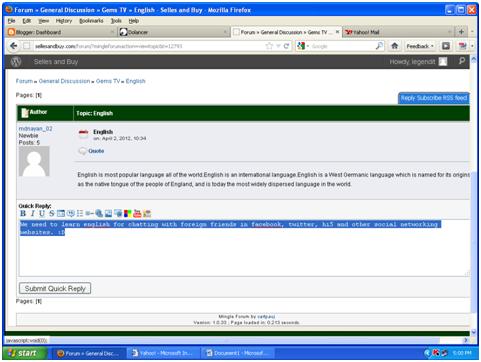Insert code block via Quick Reply toolbar

(61, 214)
